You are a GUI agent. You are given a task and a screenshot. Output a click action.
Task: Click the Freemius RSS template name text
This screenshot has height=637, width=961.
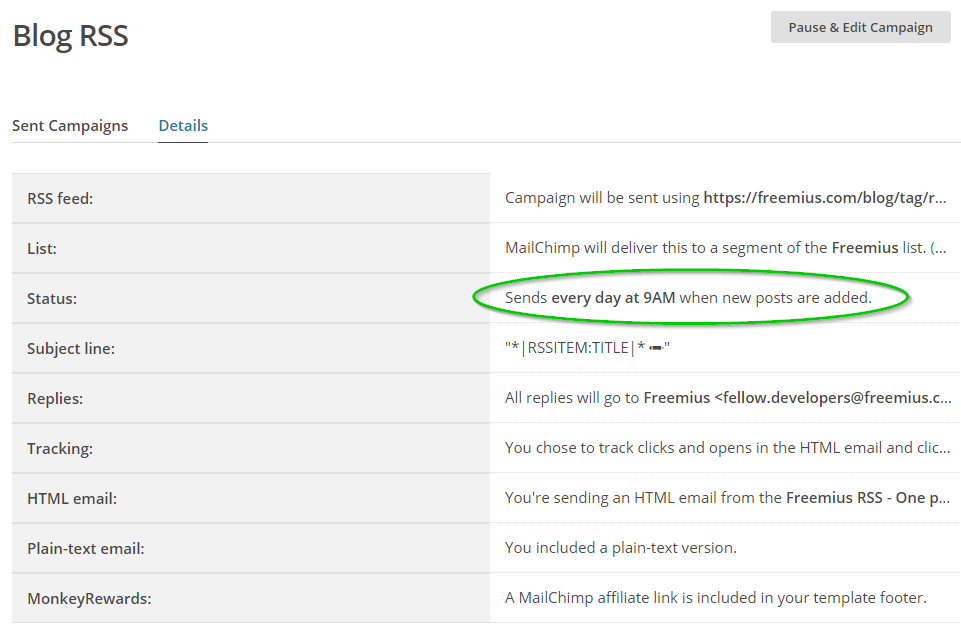(x=867, y=498)
